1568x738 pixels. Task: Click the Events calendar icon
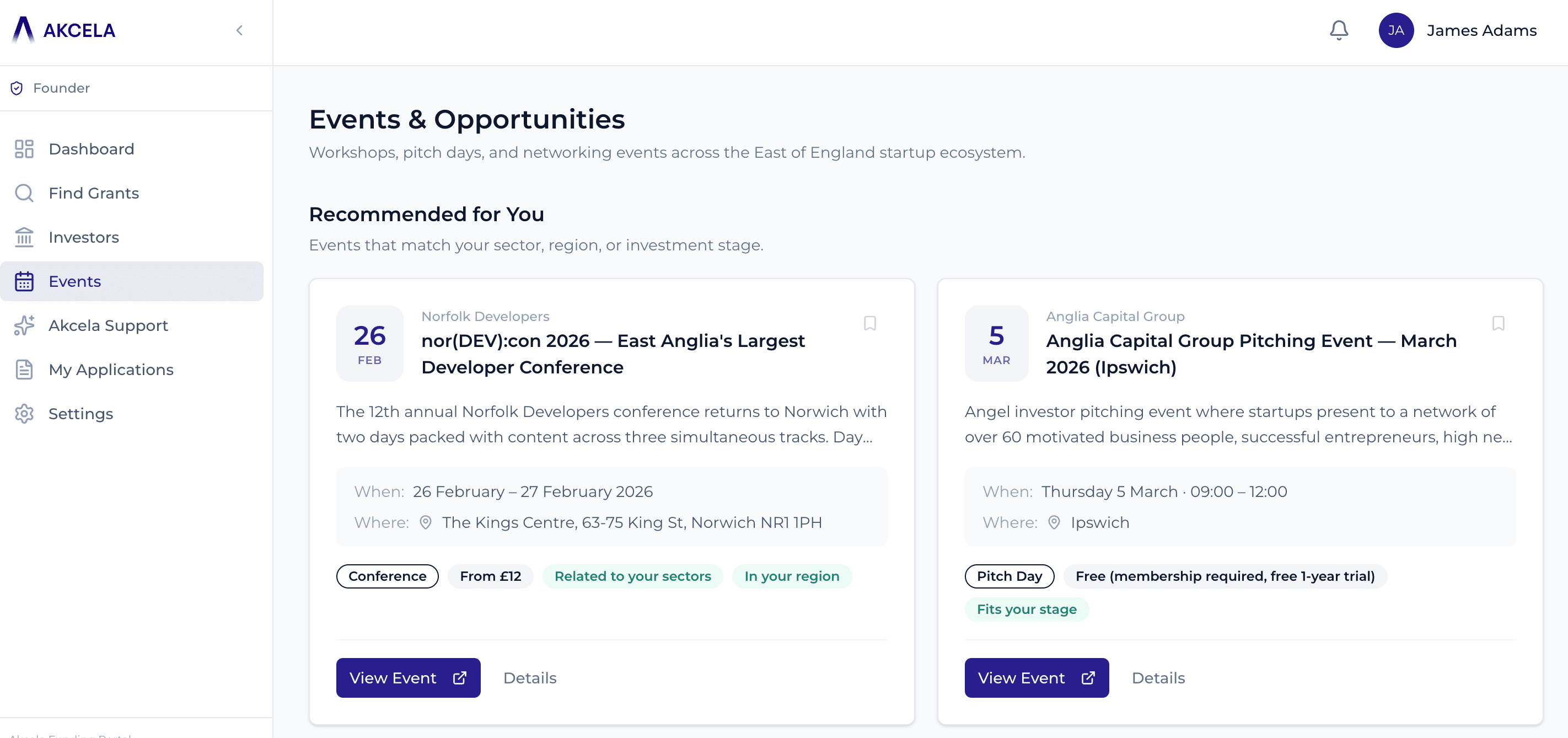[24, 281]
